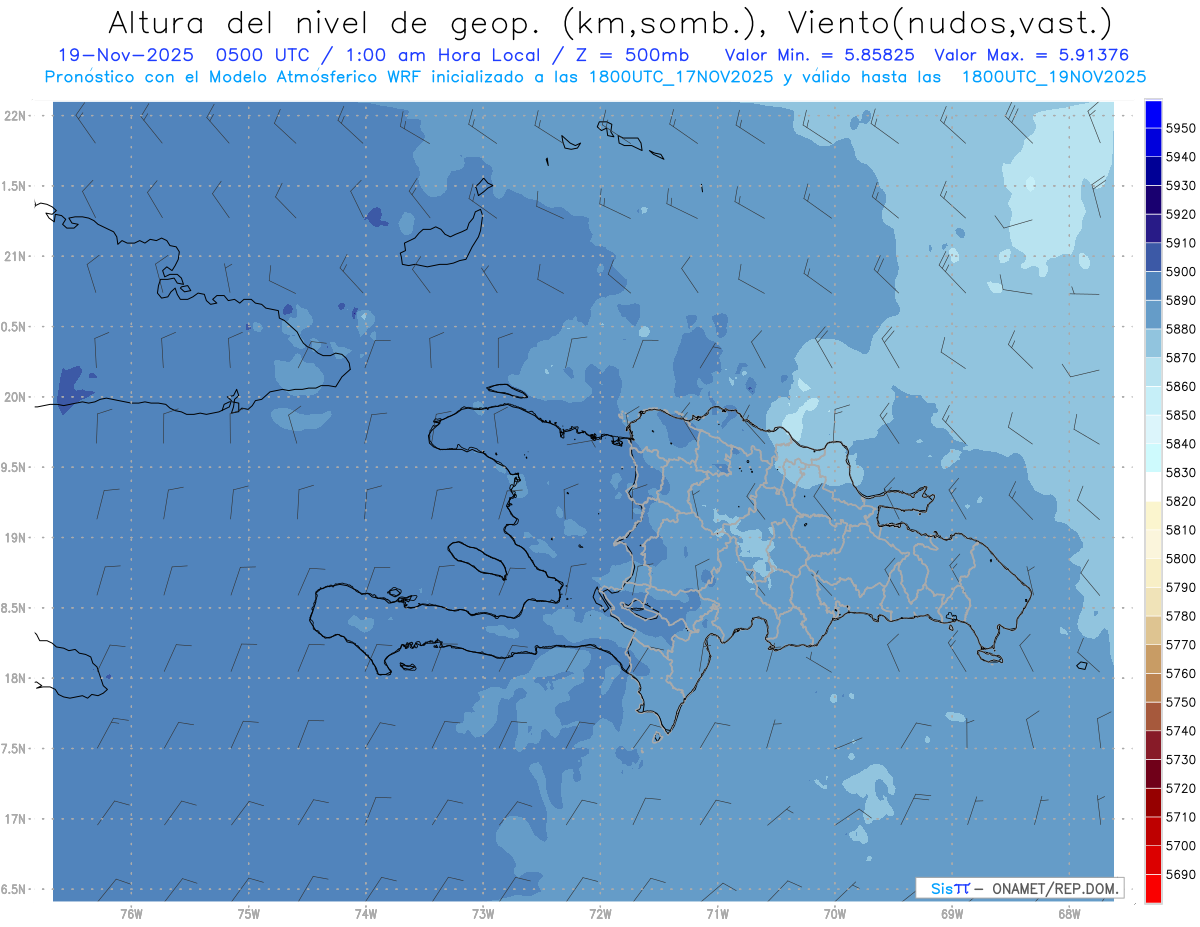Click the '71W' longitude label

(x=718, y=913)
